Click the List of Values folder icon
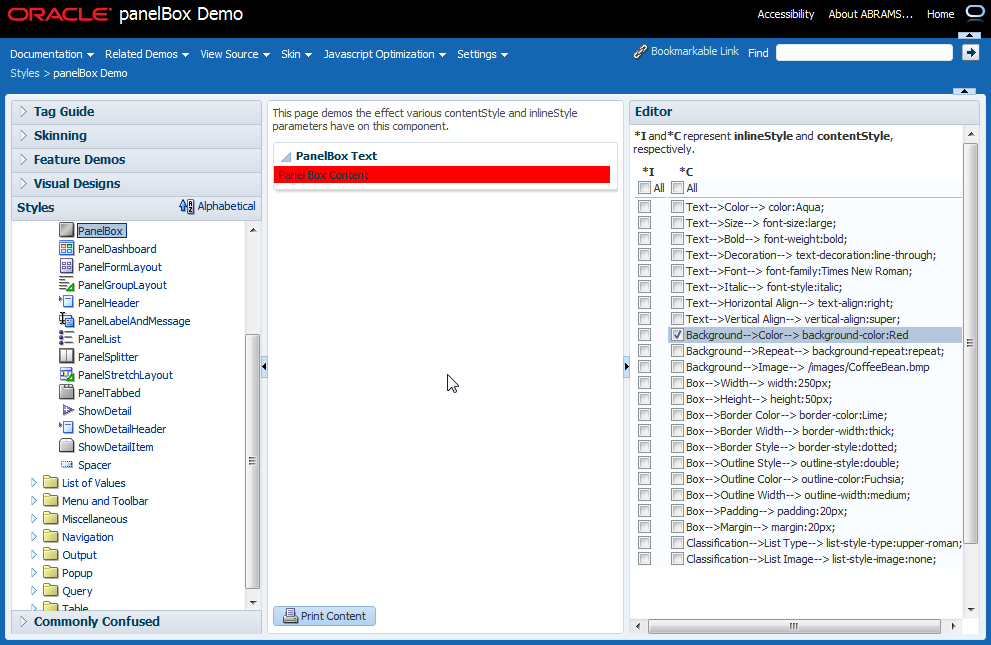Image resolution: width=991 pixels, height=645 pixels. (x=51, y=482)
